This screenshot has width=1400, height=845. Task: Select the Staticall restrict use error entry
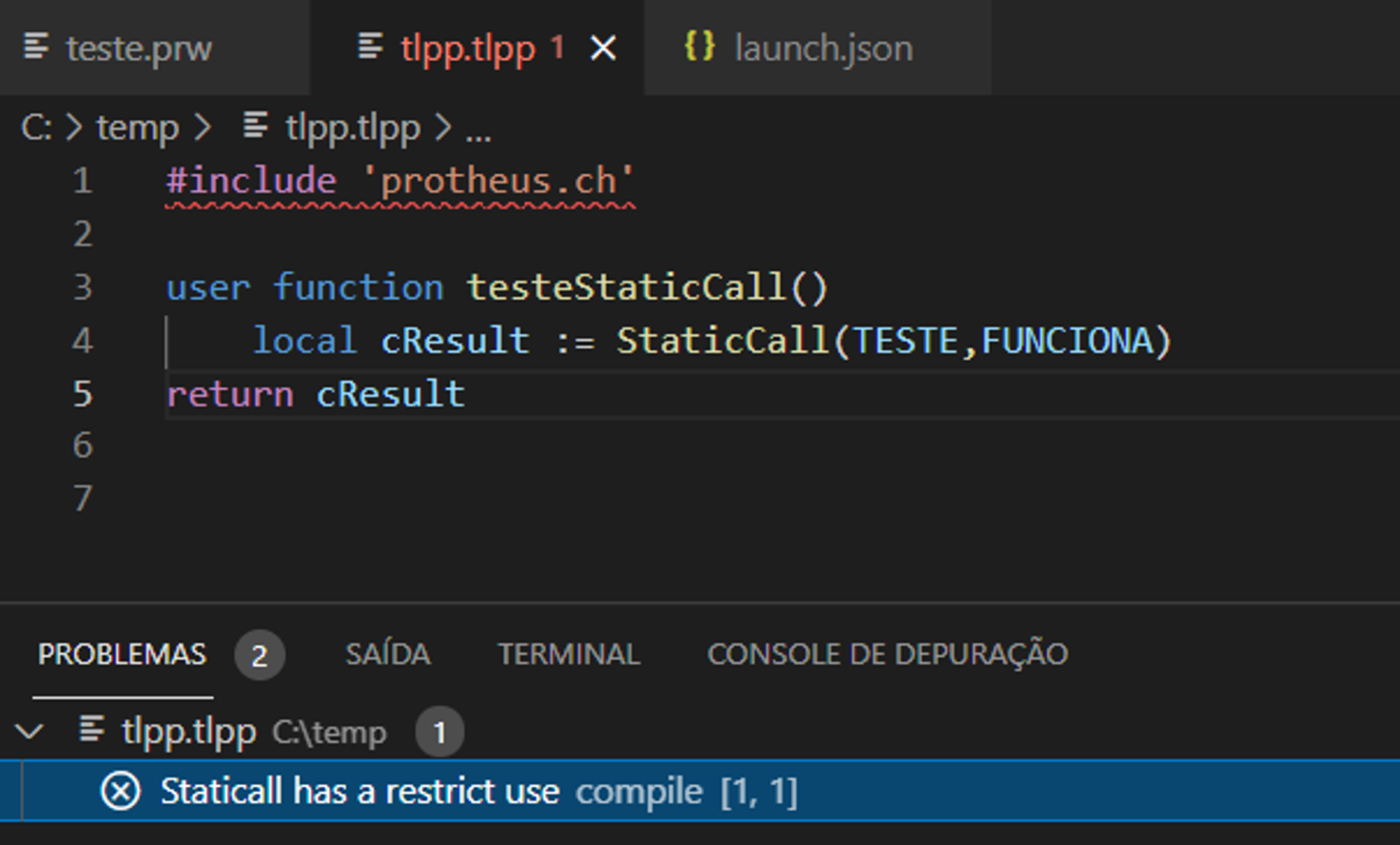(x=358, y=791)
